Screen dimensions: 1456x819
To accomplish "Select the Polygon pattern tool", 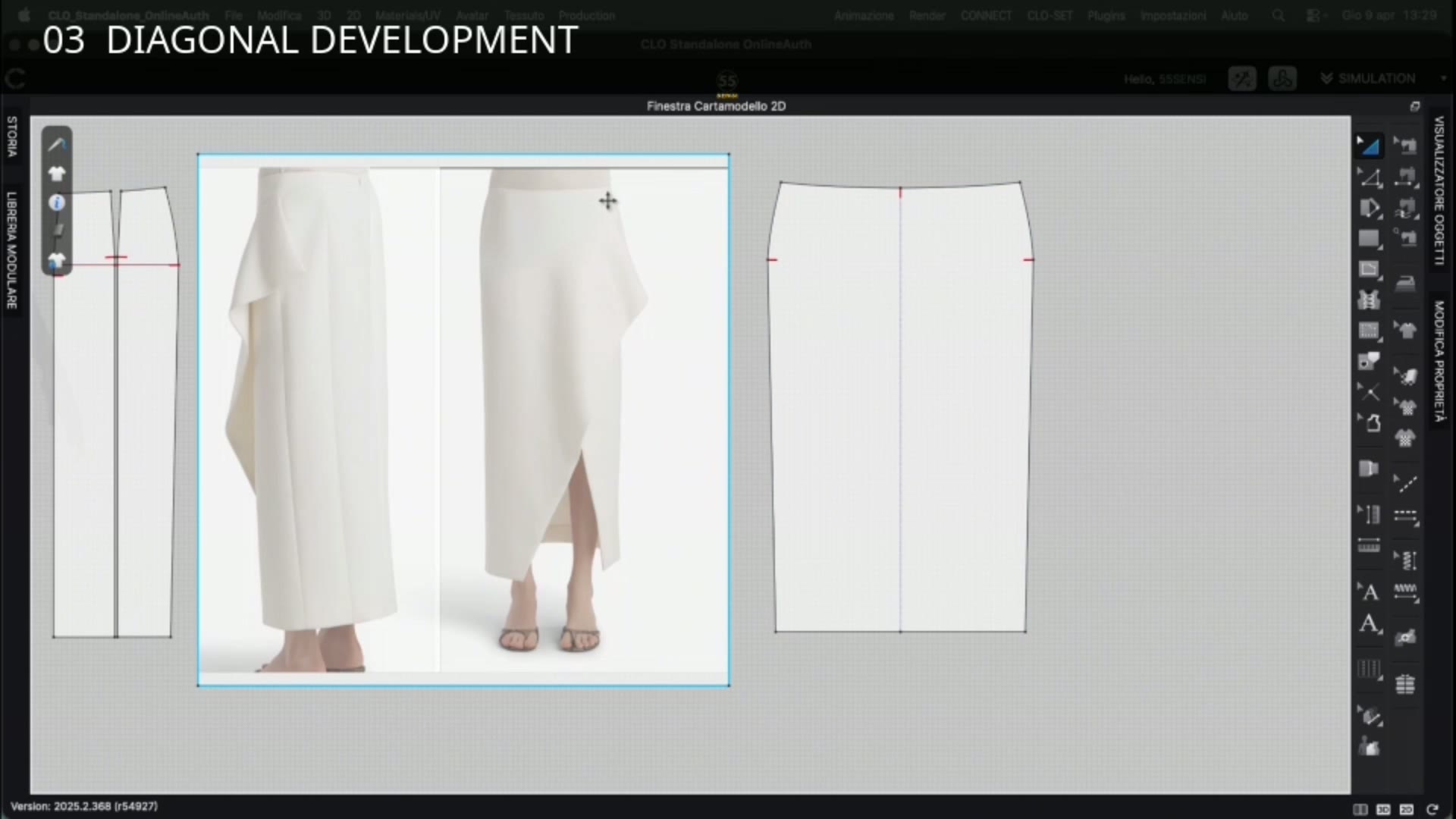I will point(1369,209).
